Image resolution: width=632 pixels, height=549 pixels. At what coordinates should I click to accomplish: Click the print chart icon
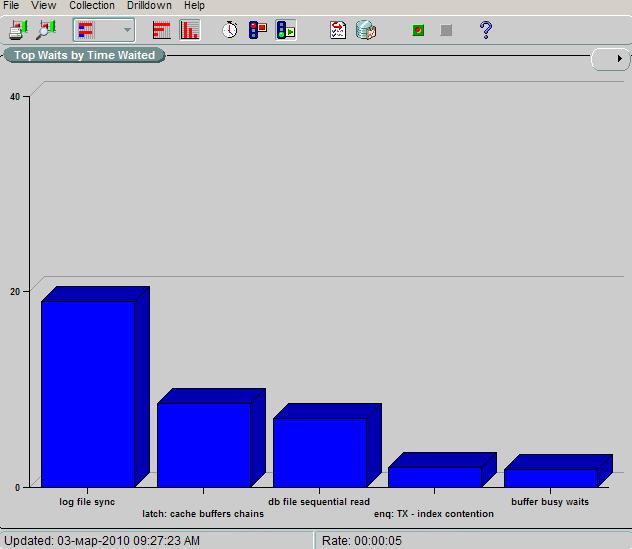pyautogui.click(x=18, y=30)
